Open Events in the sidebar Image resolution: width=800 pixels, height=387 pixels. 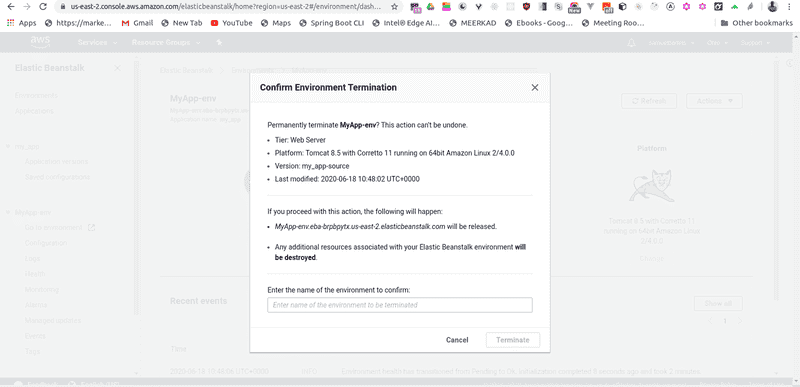35,336
